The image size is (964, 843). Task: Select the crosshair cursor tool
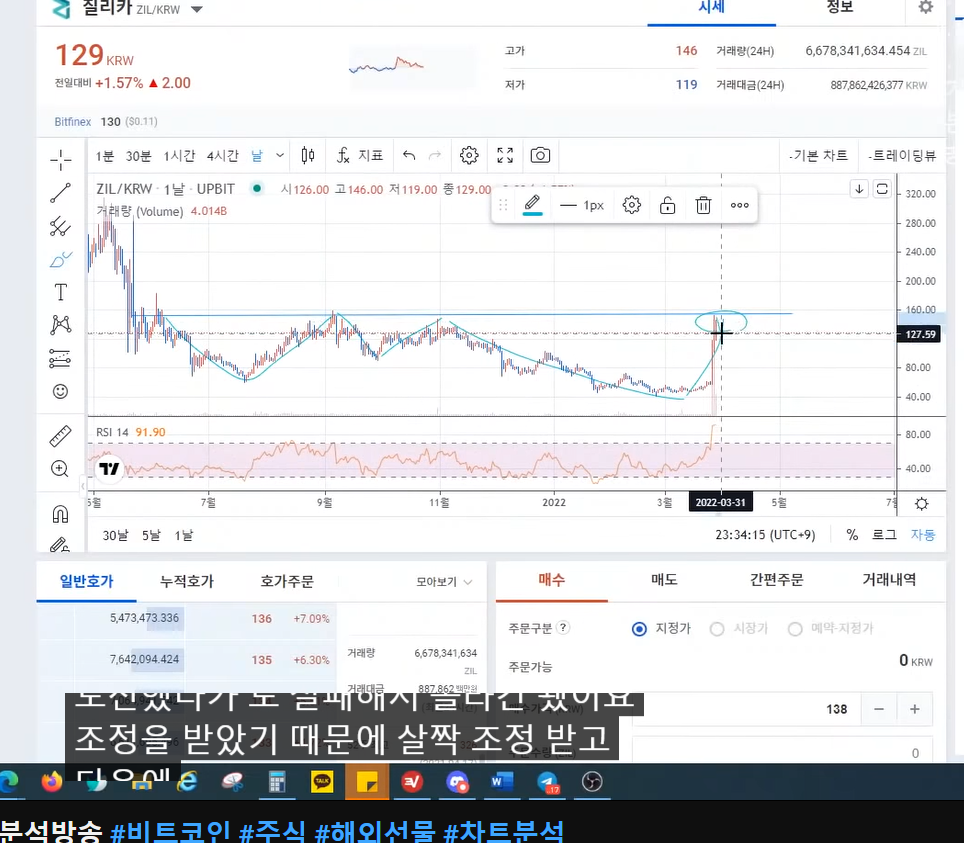pos(60,160)
